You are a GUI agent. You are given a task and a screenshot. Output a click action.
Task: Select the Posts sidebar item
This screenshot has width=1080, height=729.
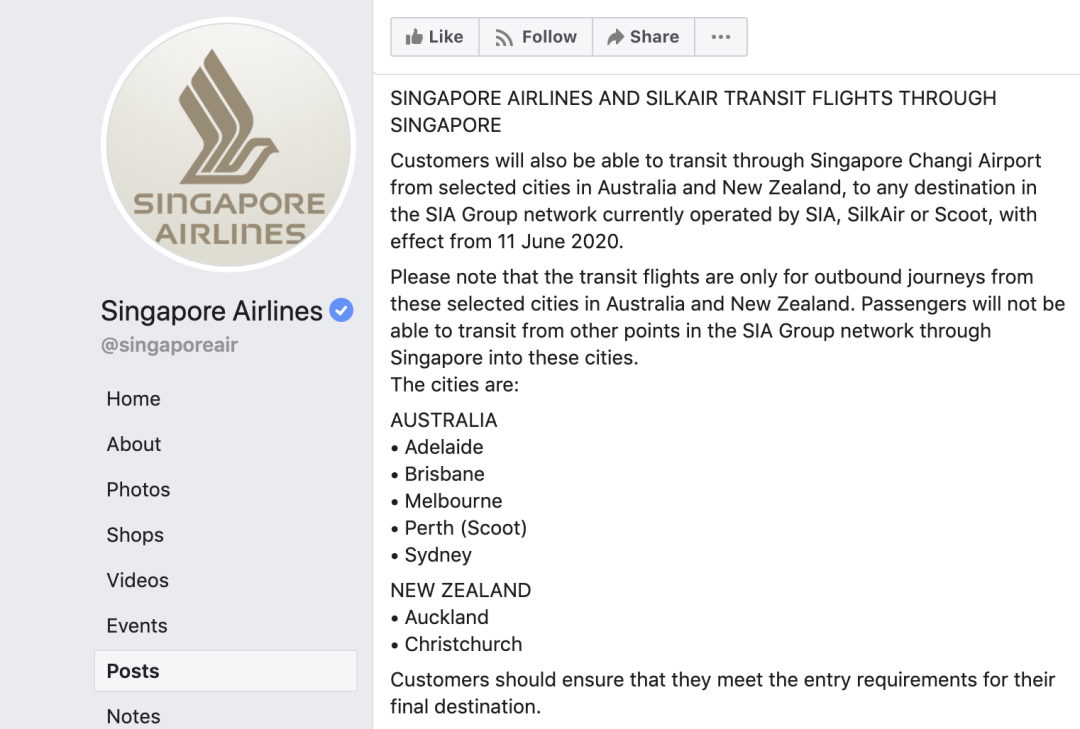click(133, 671)
